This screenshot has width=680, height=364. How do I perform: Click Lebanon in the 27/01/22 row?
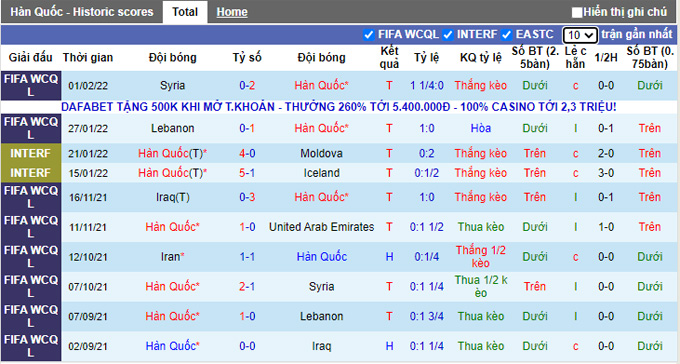173,128
